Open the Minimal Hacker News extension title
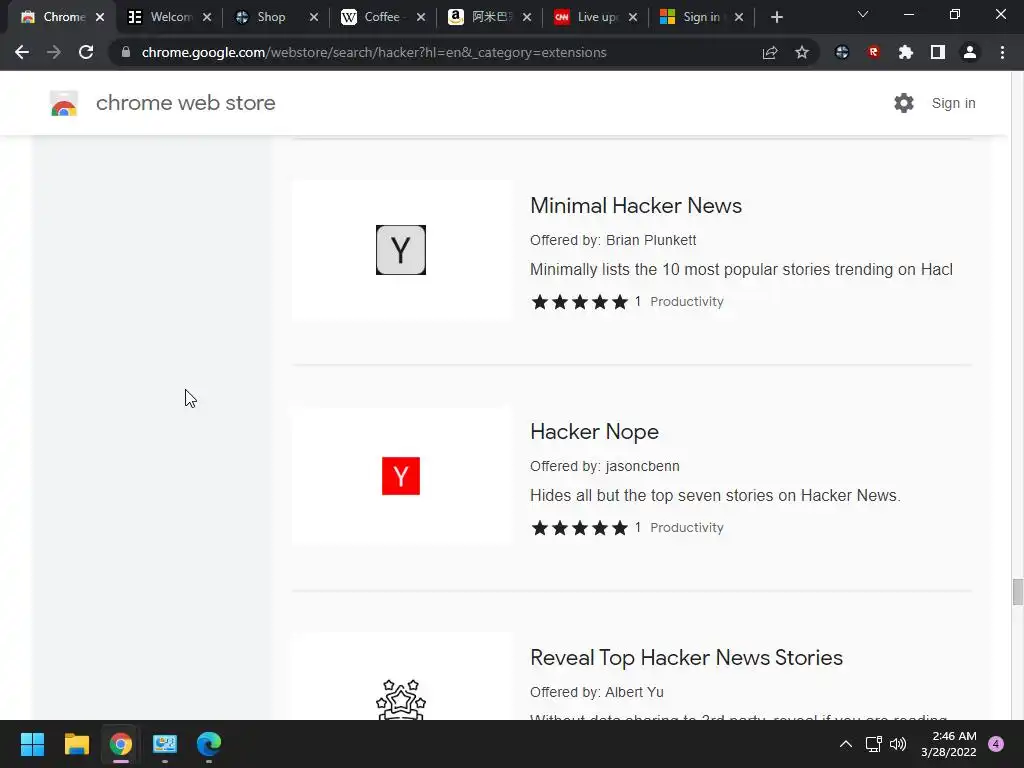The image size is (1024, 768). [x=636, y=206]
